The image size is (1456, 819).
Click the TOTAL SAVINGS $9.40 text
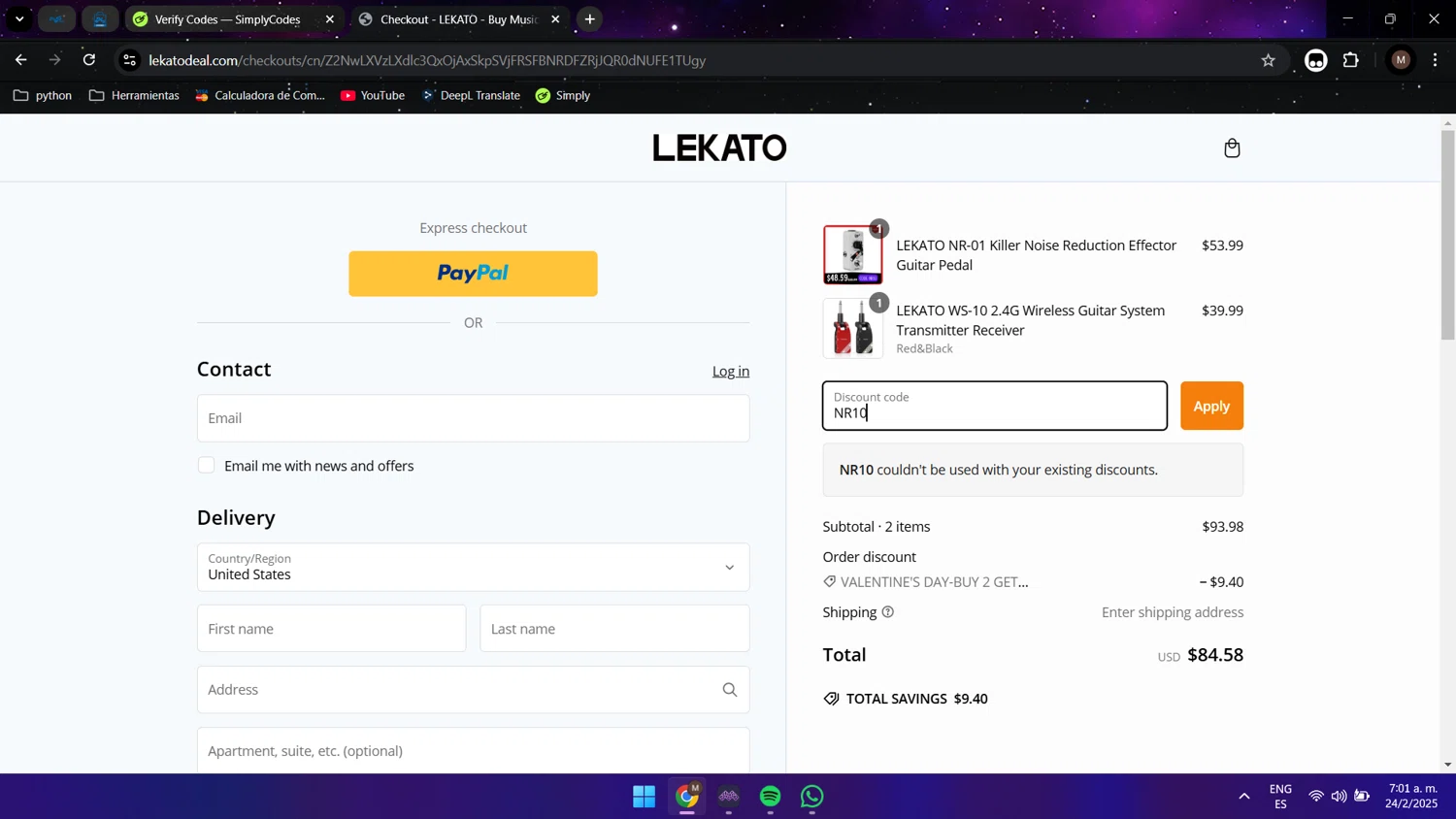[916, 699]
